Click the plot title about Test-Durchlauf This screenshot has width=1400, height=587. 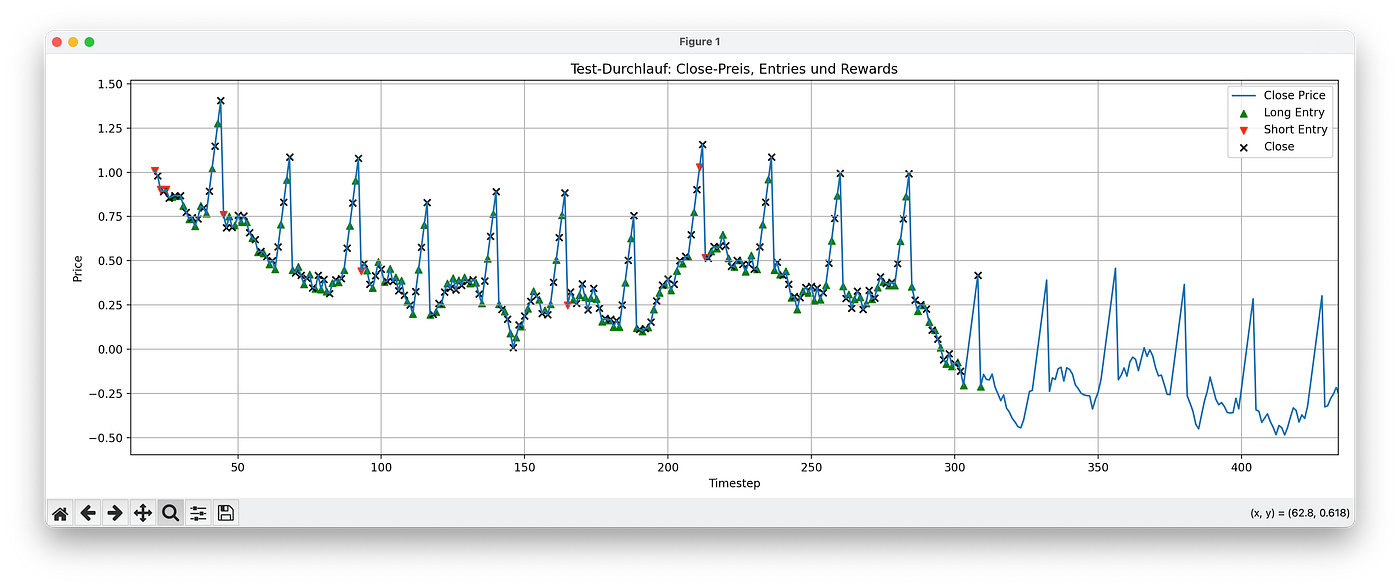735,69
